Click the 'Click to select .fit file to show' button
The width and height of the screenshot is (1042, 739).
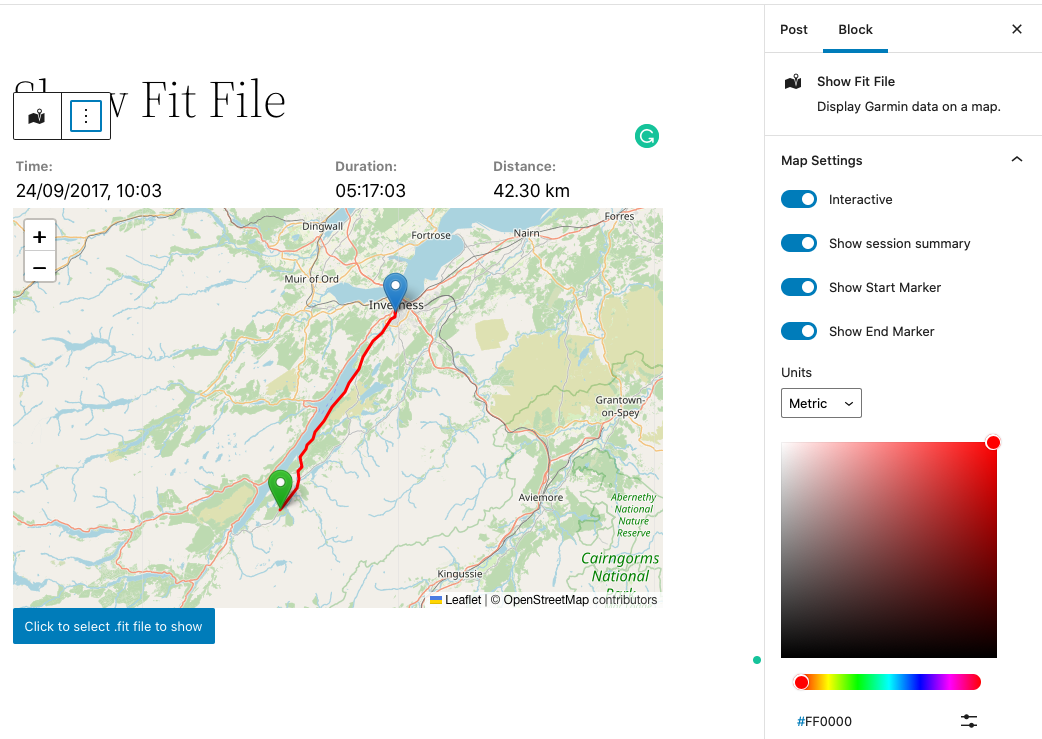tap(113, 625)
